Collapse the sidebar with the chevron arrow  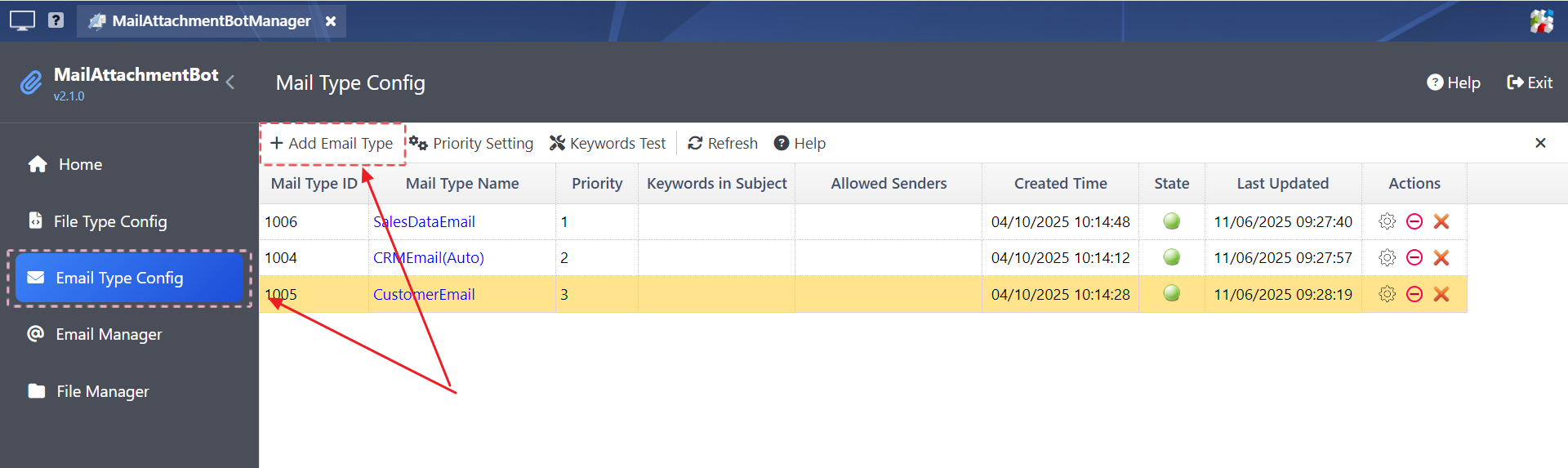point(231,82)
